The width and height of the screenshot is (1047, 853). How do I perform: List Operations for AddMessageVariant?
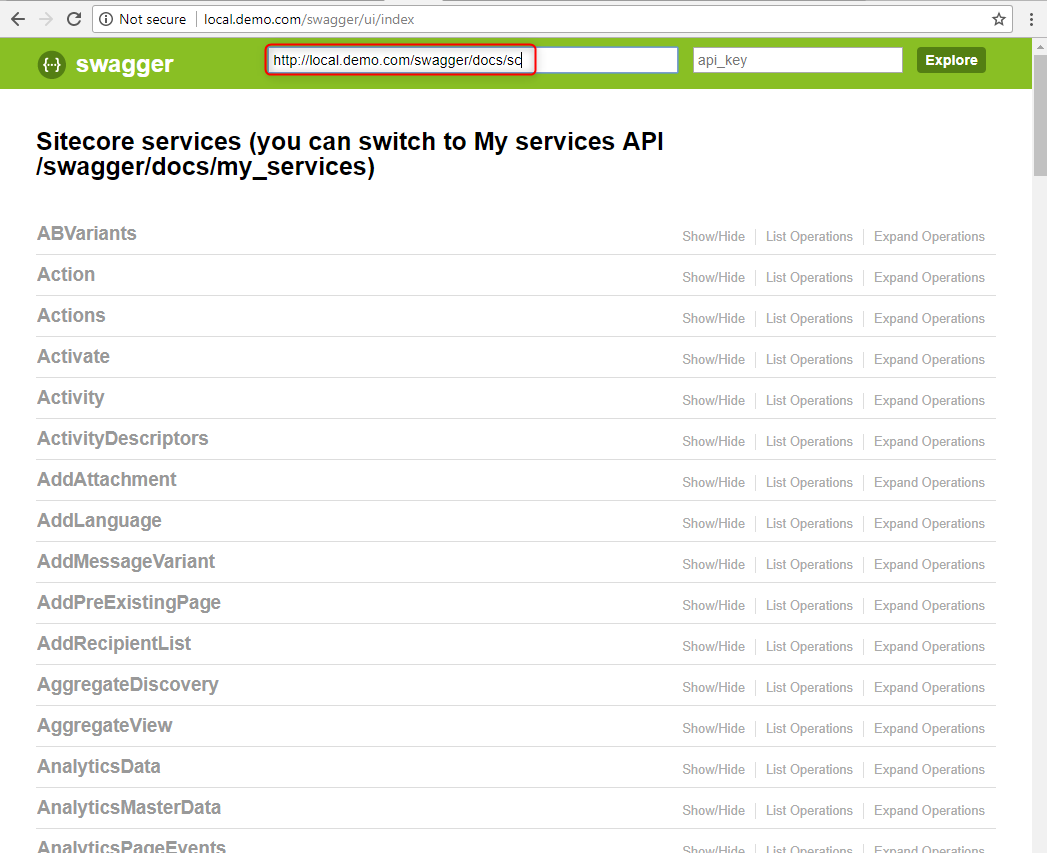click(809, 564)
